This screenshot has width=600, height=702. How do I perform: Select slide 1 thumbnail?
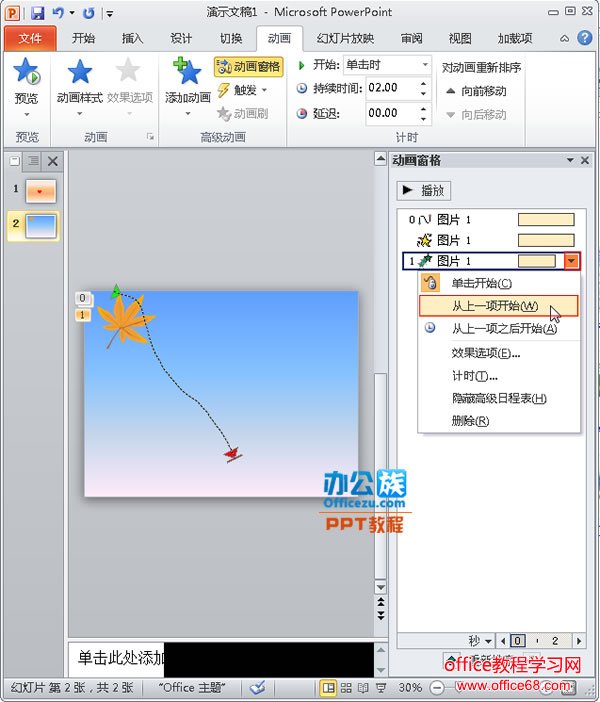(x=41, y=191)
